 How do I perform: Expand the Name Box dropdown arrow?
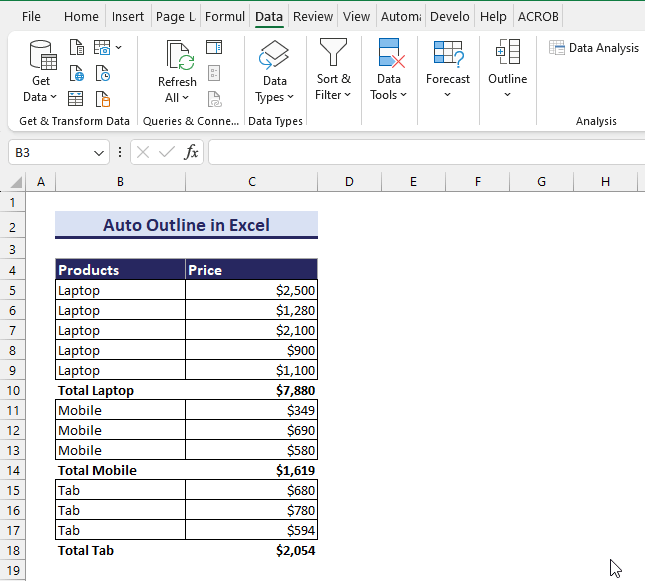[x=99, y=153]
